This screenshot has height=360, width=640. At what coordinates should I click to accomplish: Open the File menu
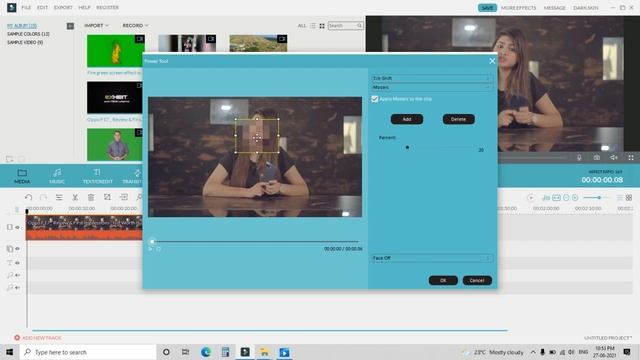[x=26, y=7]
